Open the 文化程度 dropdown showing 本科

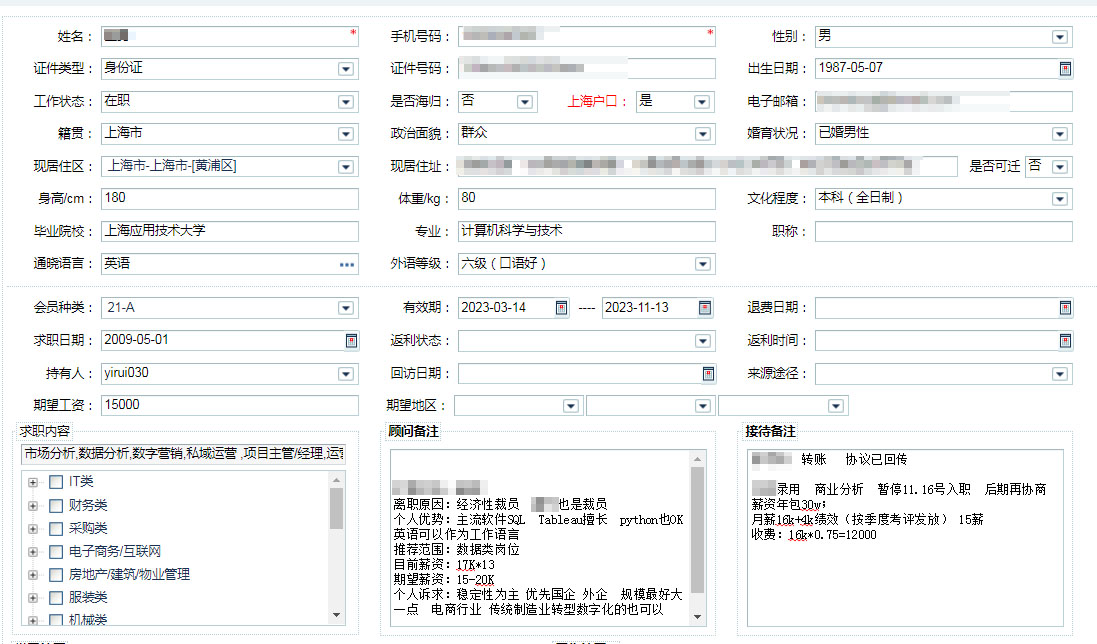[x=1060, y=199]
